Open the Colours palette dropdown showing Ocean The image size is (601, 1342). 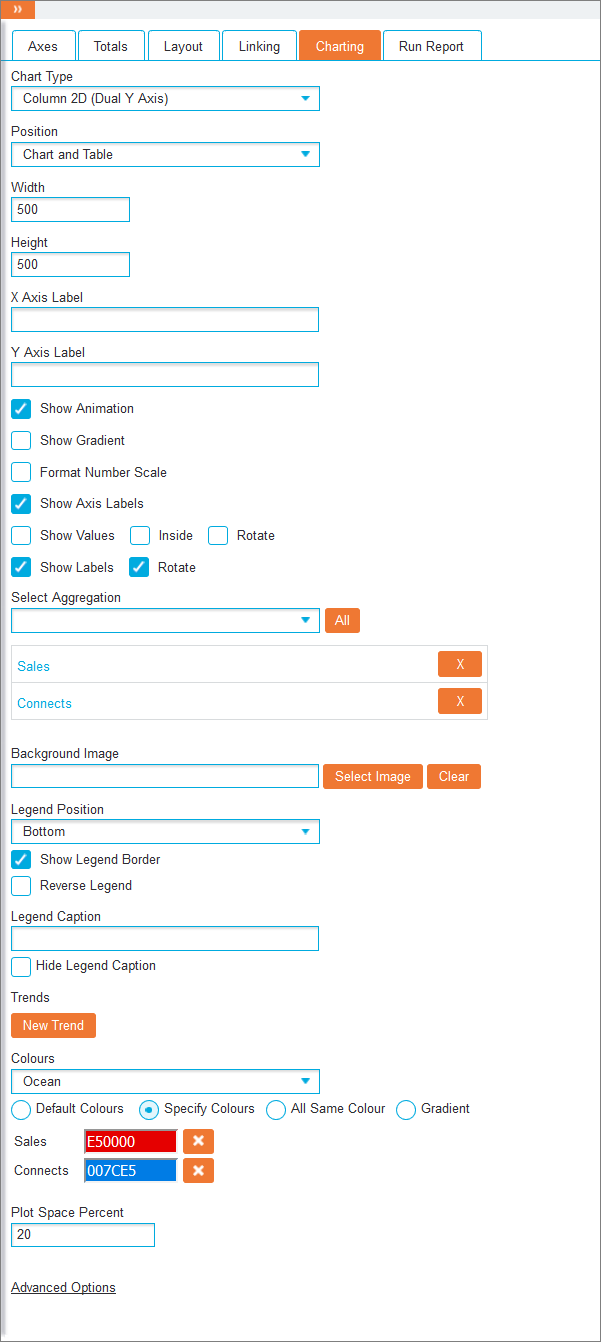point(165,1082)
